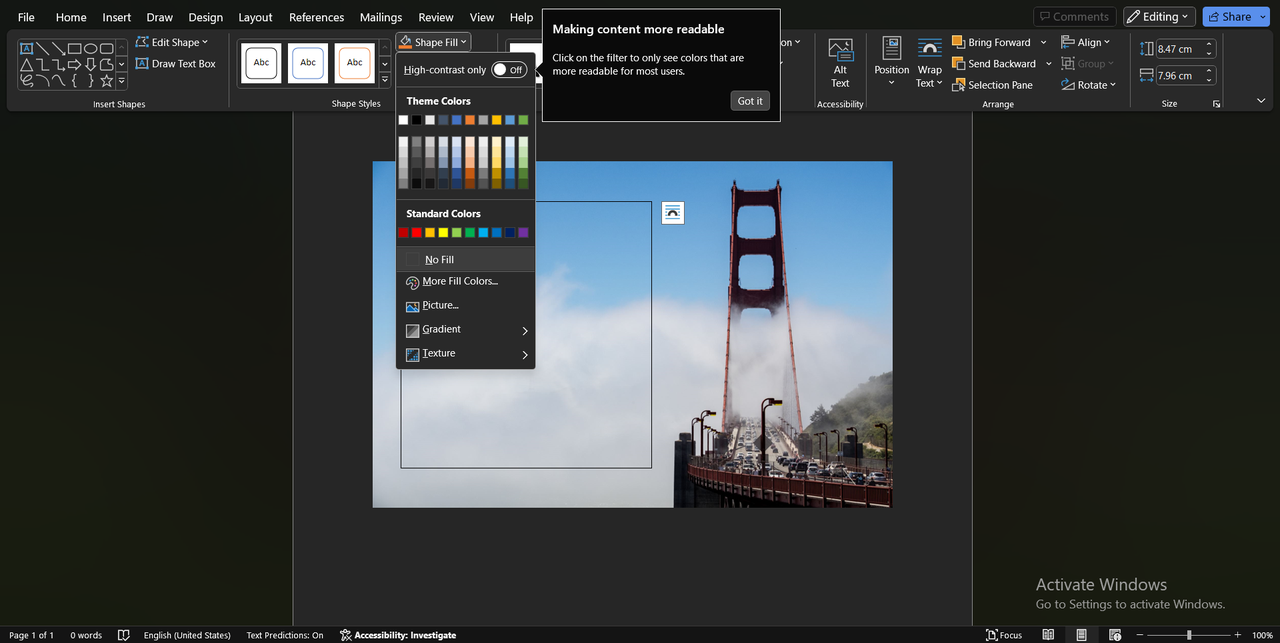Choose the Rectangle shape in Insert Shapes

point(75,48)
